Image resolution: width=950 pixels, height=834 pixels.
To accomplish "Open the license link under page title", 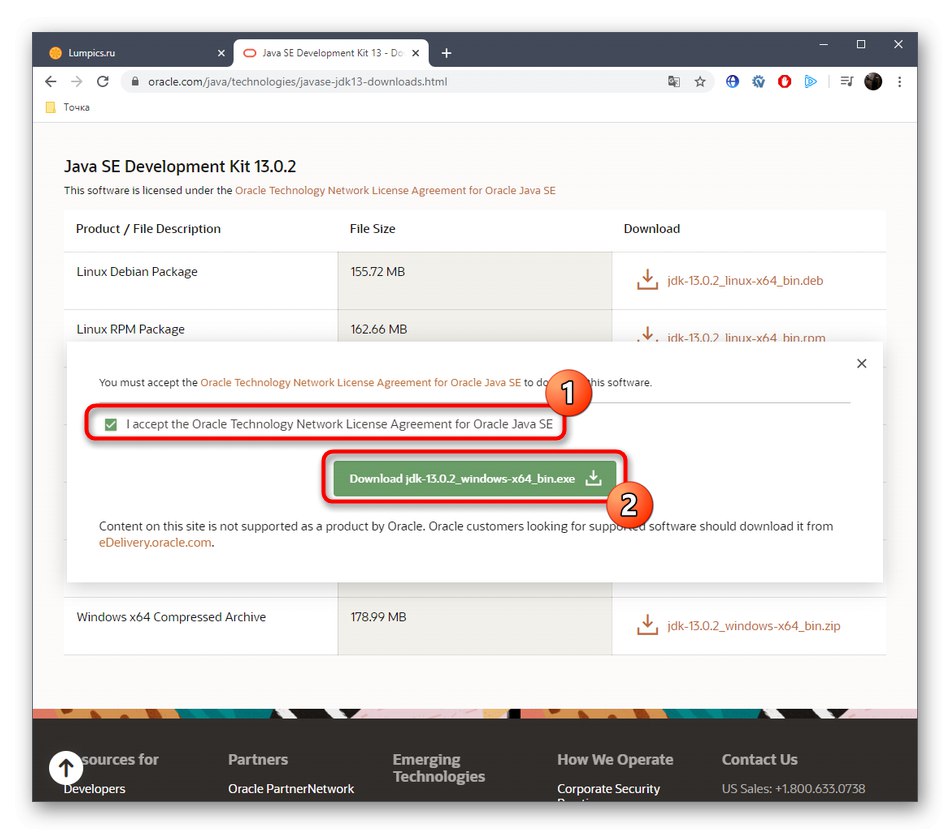I will [x=395, y=190].
